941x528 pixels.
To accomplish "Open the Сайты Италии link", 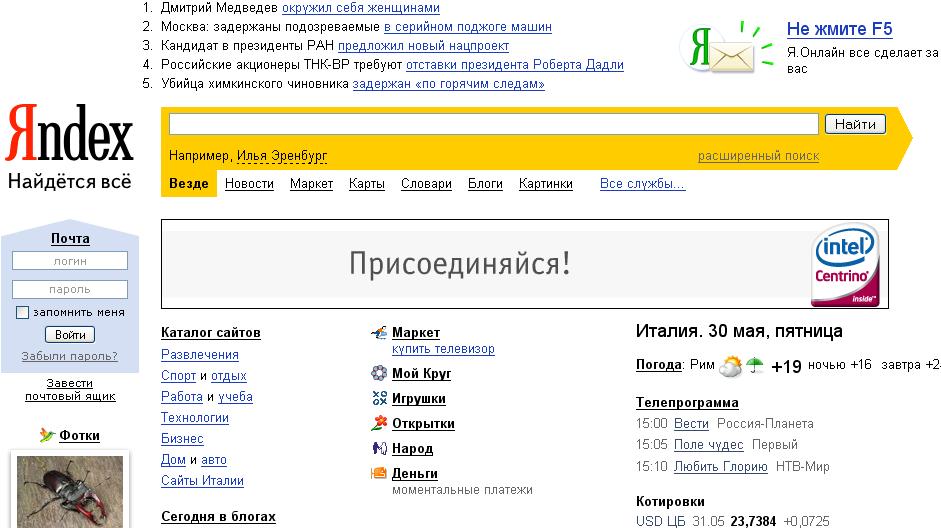I will pos(202,481).
